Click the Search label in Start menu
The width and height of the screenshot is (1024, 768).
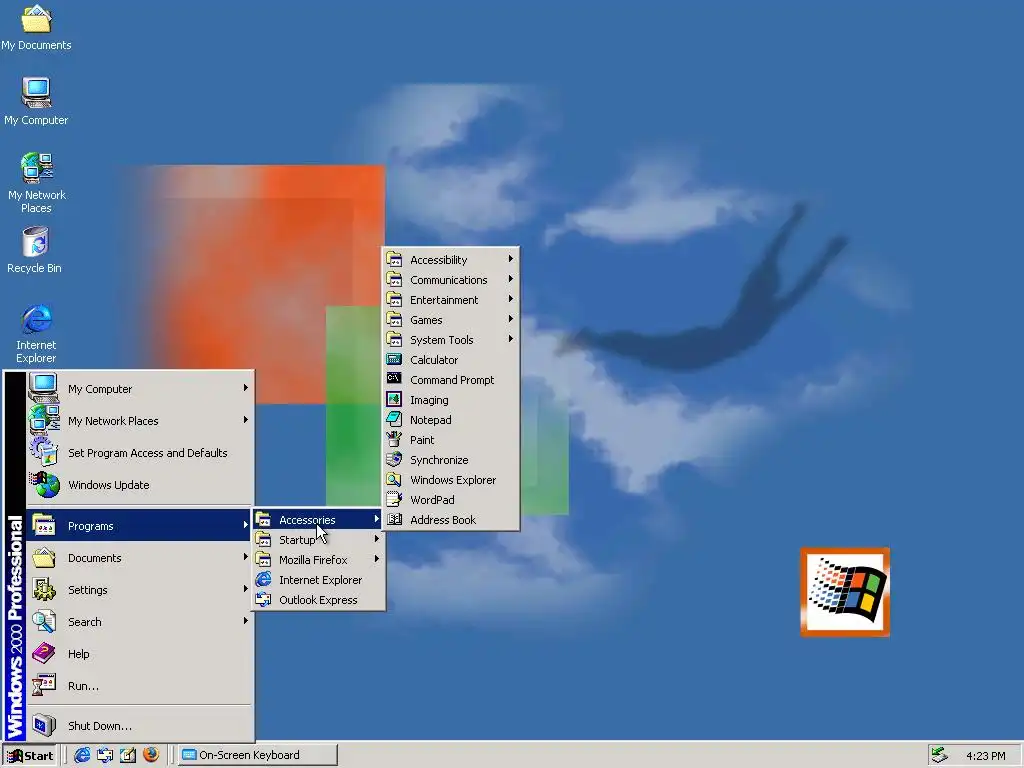[85, 622]
